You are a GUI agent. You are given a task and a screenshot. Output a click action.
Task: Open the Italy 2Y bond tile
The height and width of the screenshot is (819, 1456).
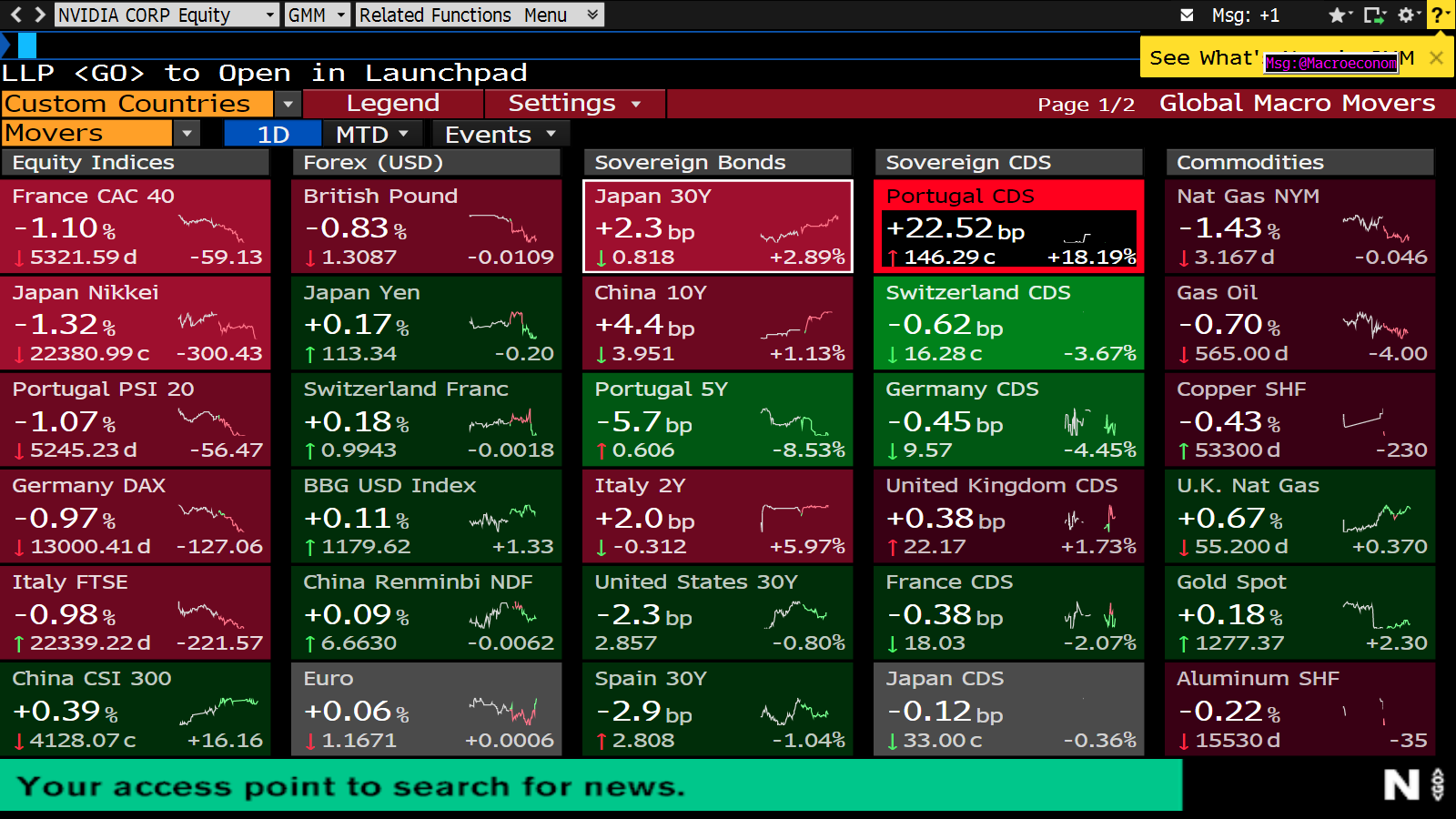click(717, 516)
